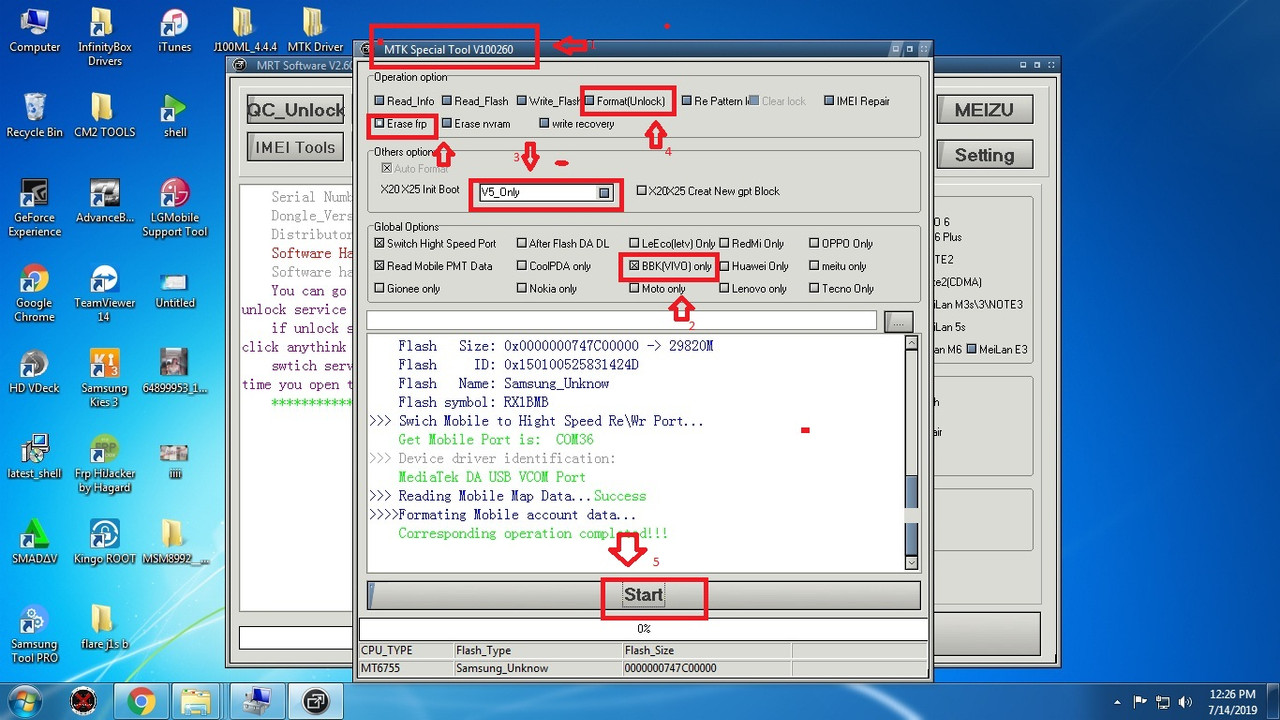The height and width of the screenshot is (720, 1280).
Task: Open CM2 TOOLS folder
Action: pos(105,115)
